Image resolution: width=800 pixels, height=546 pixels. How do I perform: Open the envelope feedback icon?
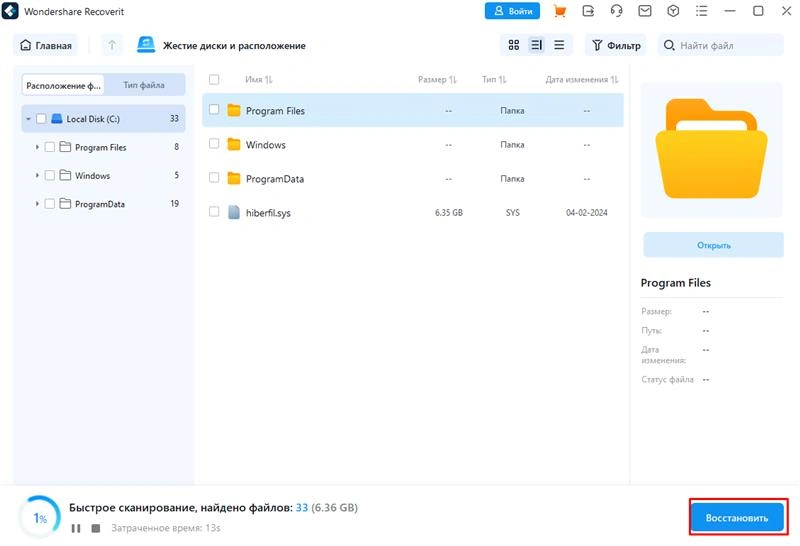pos(645,11)
